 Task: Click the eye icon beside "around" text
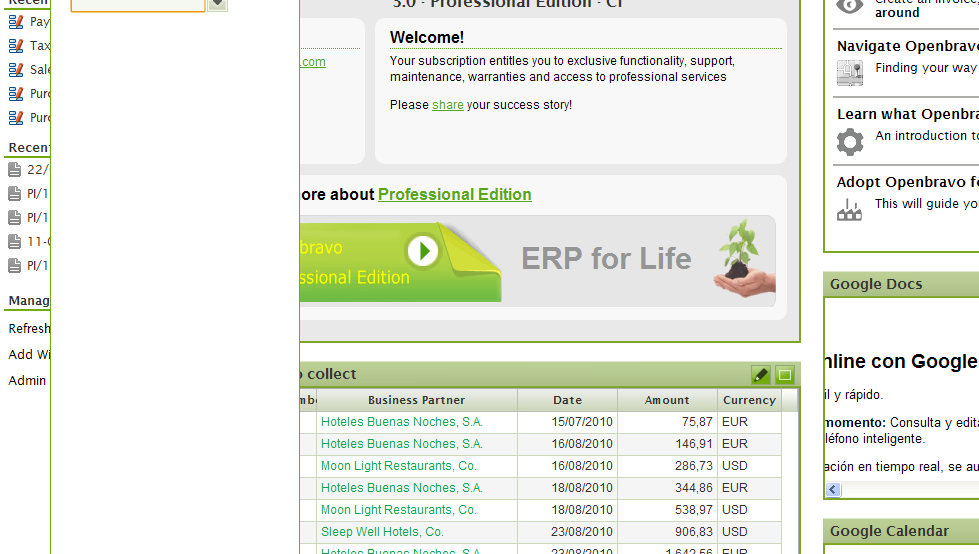point(850,6)
